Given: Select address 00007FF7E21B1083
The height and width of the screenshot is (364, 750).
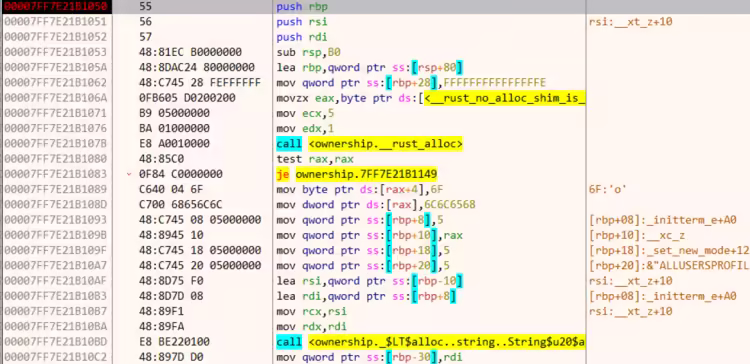Looking at the screenshot, I should tap(55, 175).
